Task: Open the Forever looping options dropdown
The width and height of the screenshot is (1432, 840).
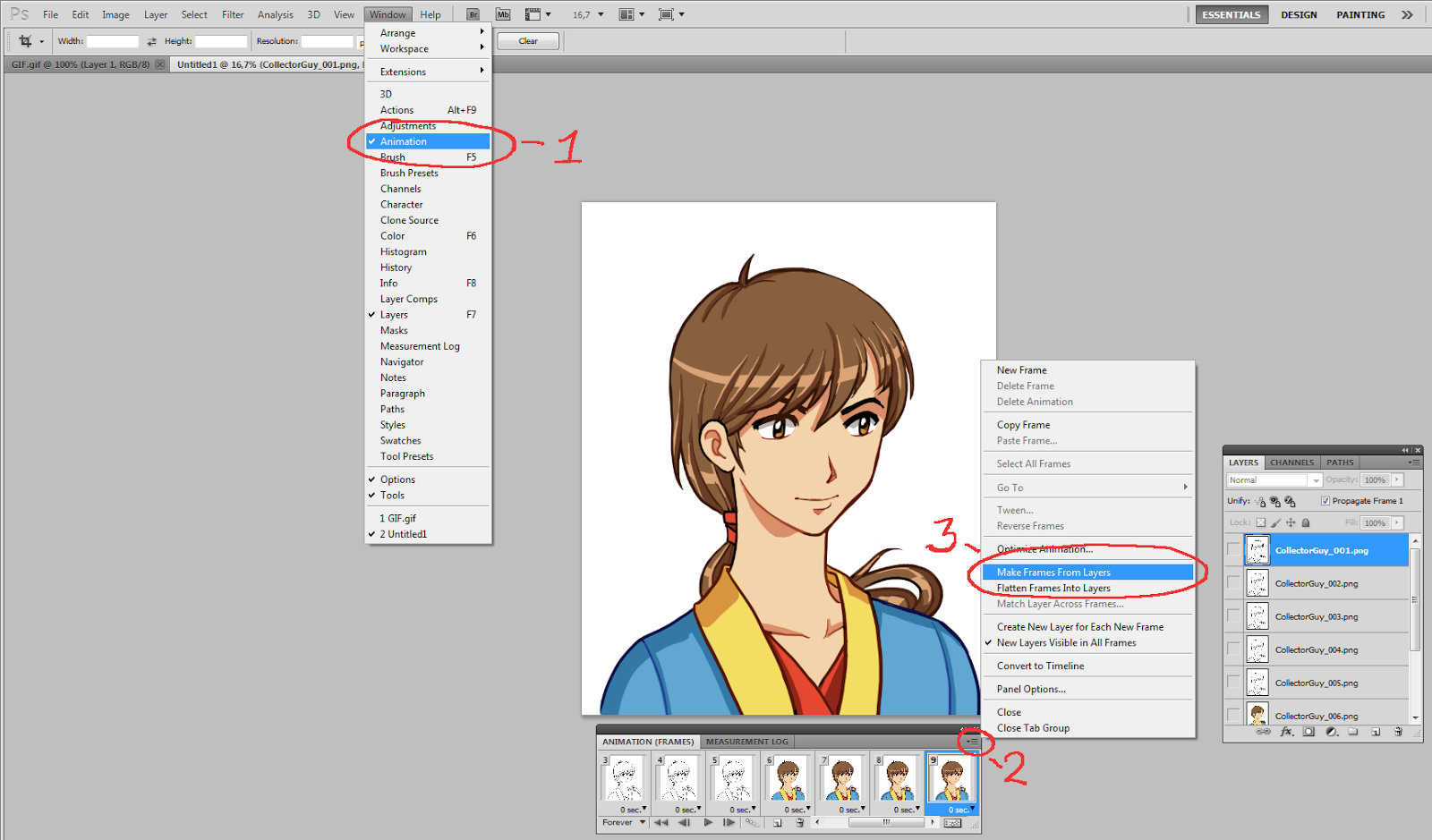Action: (624, 822)
